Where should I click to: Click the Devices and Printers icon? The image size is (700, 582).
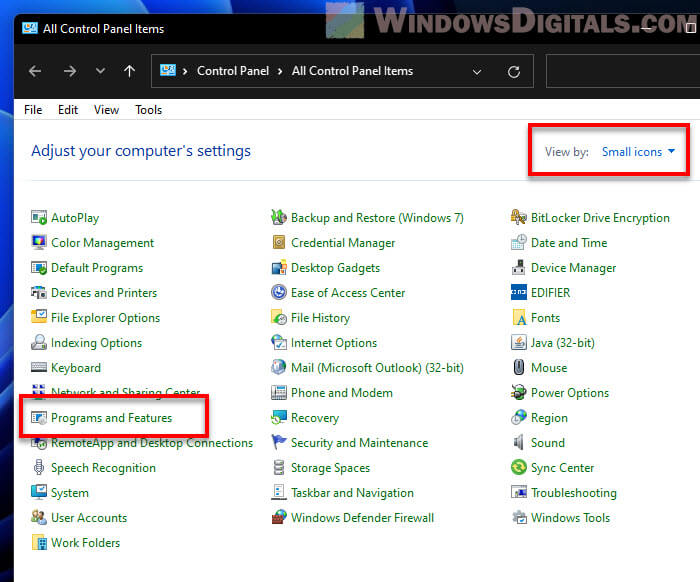[39, 293]
